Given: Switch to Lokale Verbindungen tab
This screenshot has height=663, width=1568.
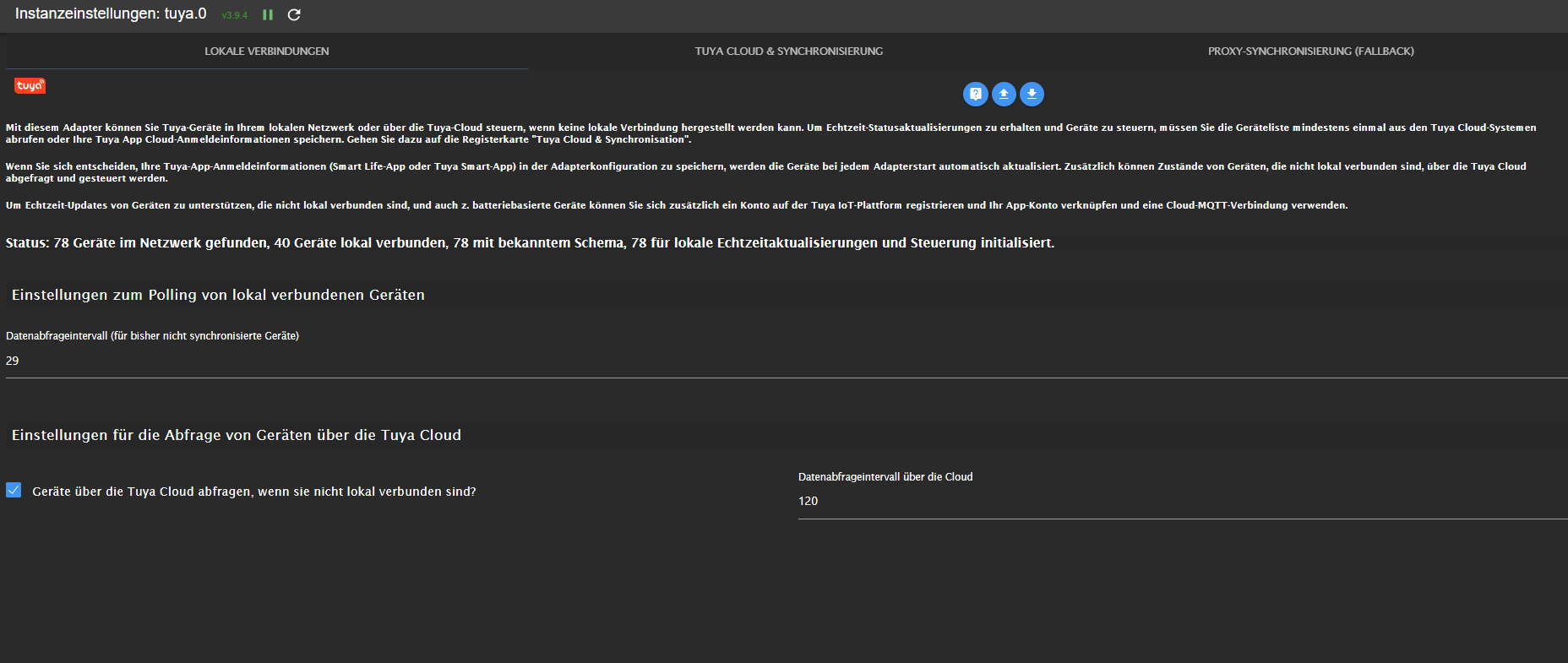Looking at the screenshot, I should click(267, 52).
